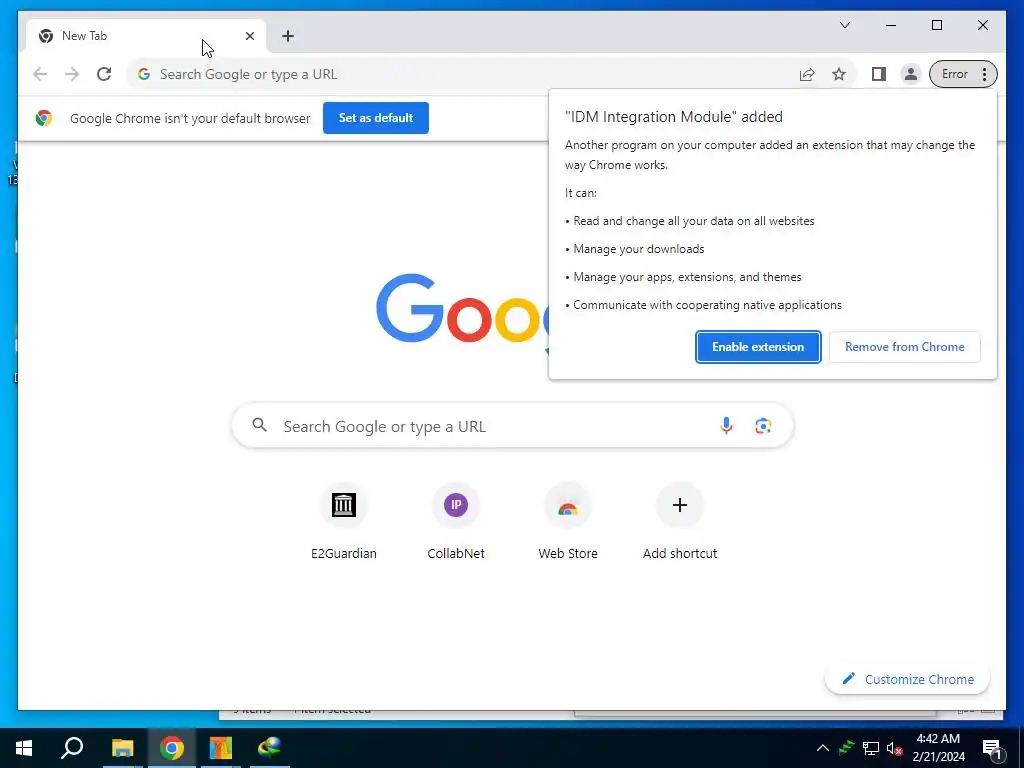Click "Google Chrome isn't your default browser" text
This screenshot has height=768, width=1024.
click(190, 118)
